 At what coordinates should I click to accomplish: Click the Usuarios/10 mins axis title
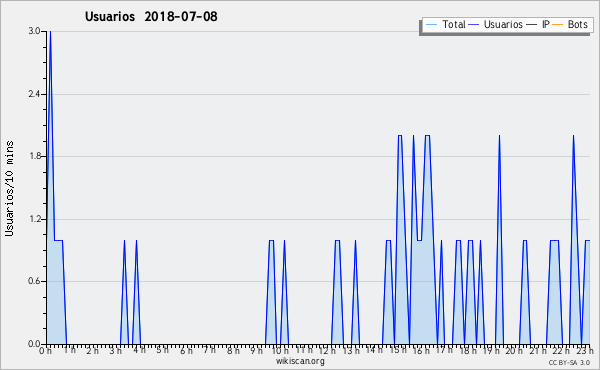click(9, 188)
